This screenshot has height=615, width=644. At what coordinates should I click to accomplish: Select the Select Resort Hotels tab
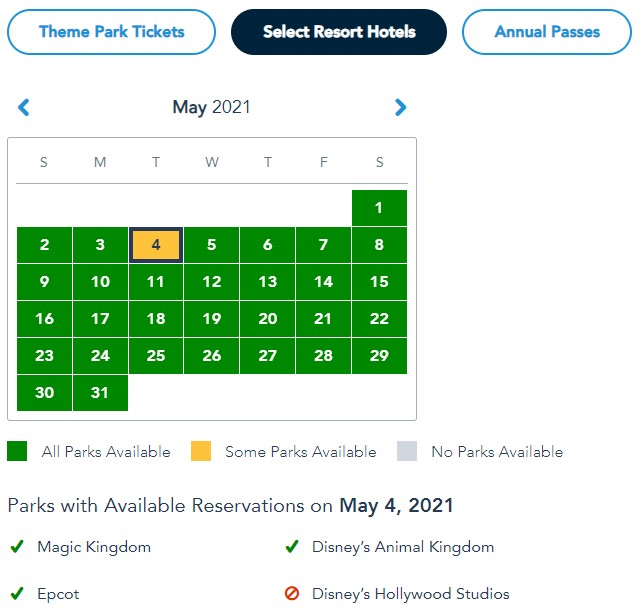[339, 32]
